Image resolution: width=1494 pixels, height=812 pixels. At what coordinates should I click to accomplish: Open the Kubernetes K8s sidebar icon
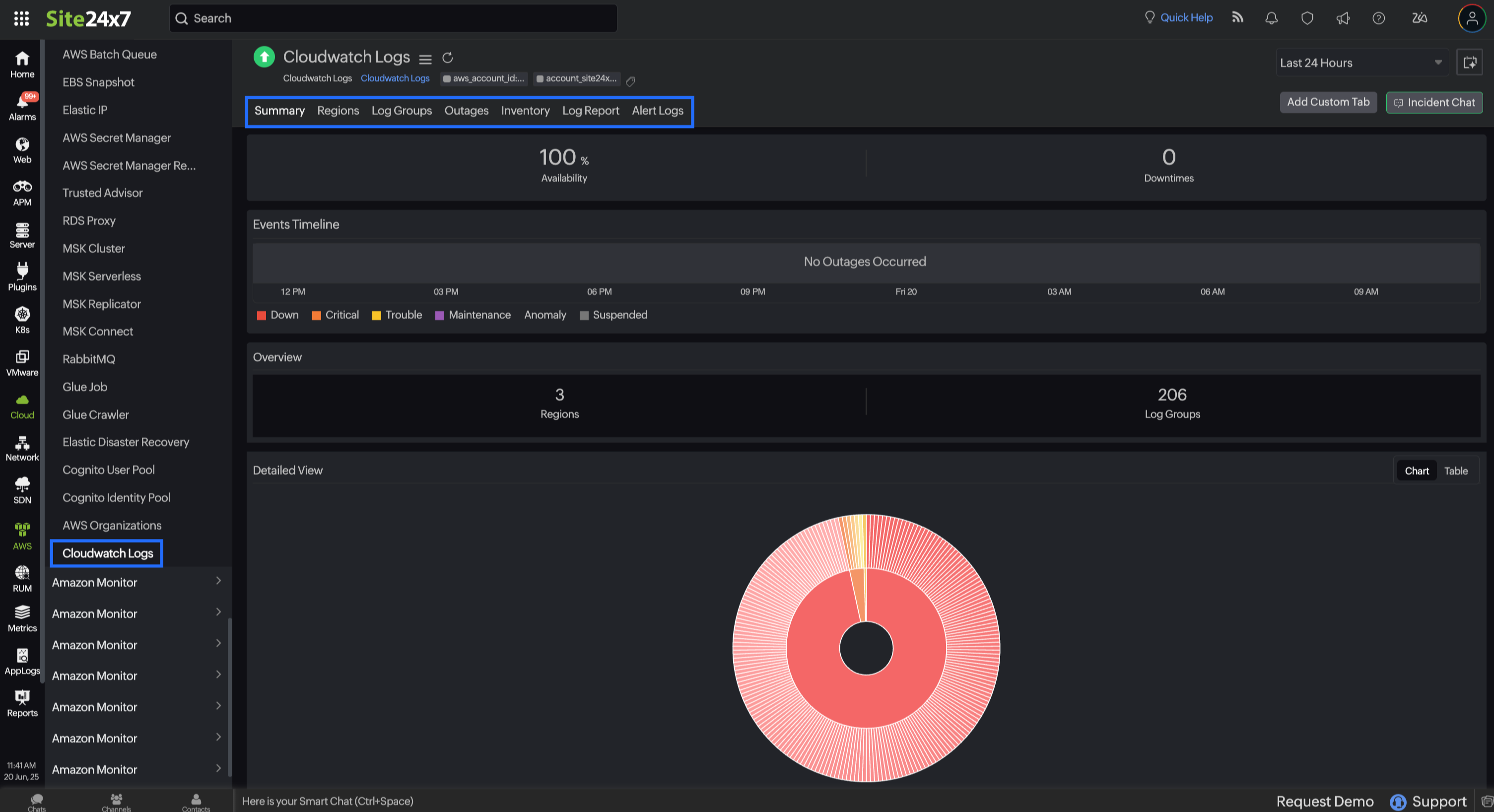(22, 320)
